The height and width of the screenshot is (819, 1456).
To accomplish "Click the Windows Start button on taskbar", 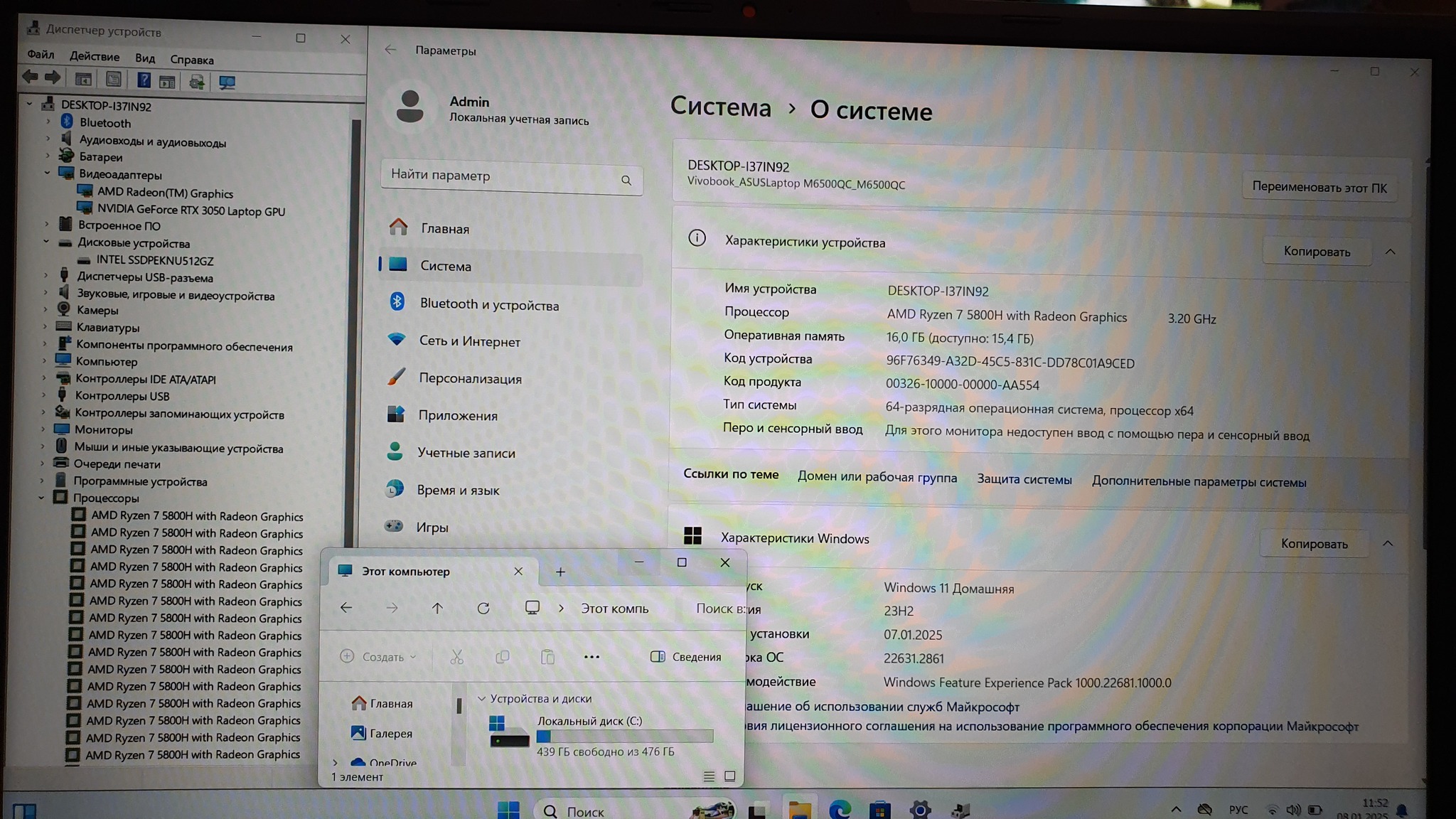I will [508, 810].
